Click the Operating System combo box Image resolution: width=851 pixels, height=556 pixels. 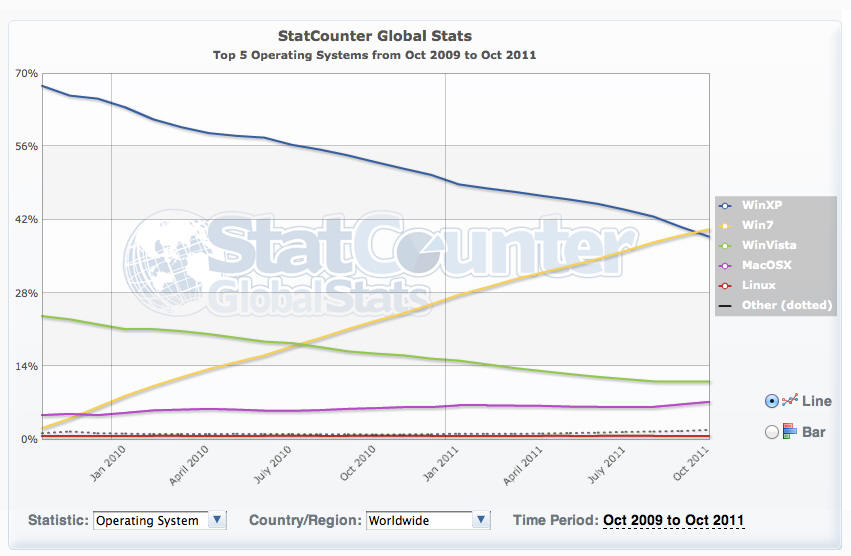point(160,520)
